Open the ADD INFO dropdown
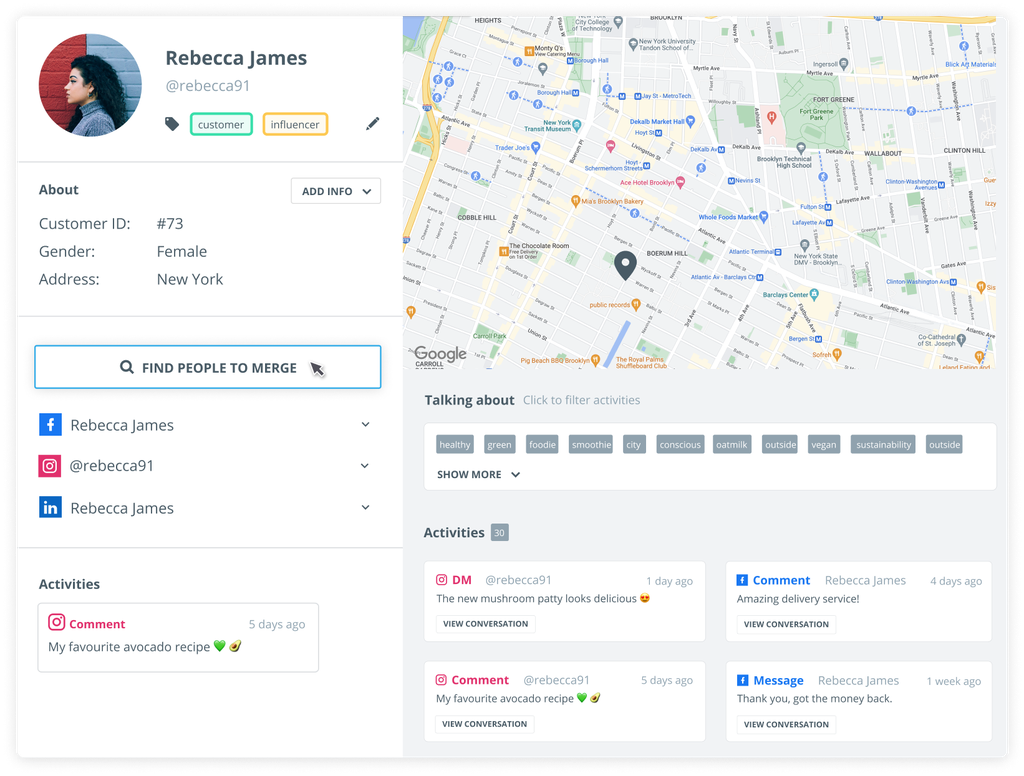Viewport: 1024px width, 776px height. click(x=336, y=191)
